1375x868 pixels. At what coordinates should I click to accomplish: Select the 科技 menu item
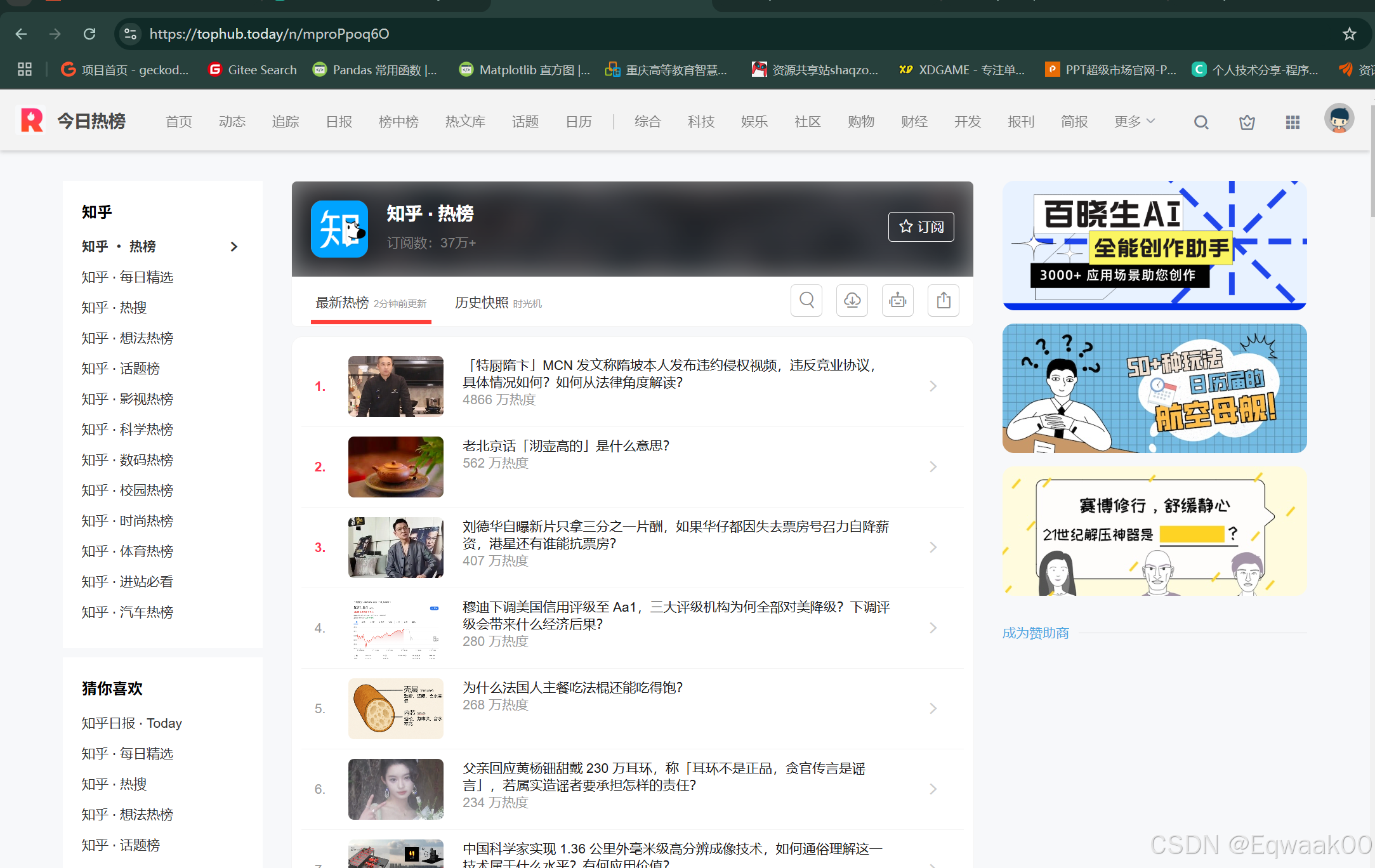(701, 121)
